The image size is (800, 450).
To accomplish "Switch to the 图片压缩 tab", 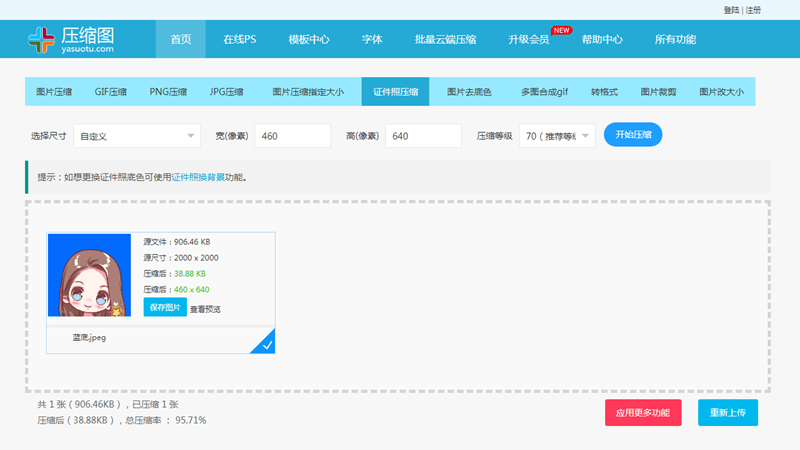I will (54, 92).
